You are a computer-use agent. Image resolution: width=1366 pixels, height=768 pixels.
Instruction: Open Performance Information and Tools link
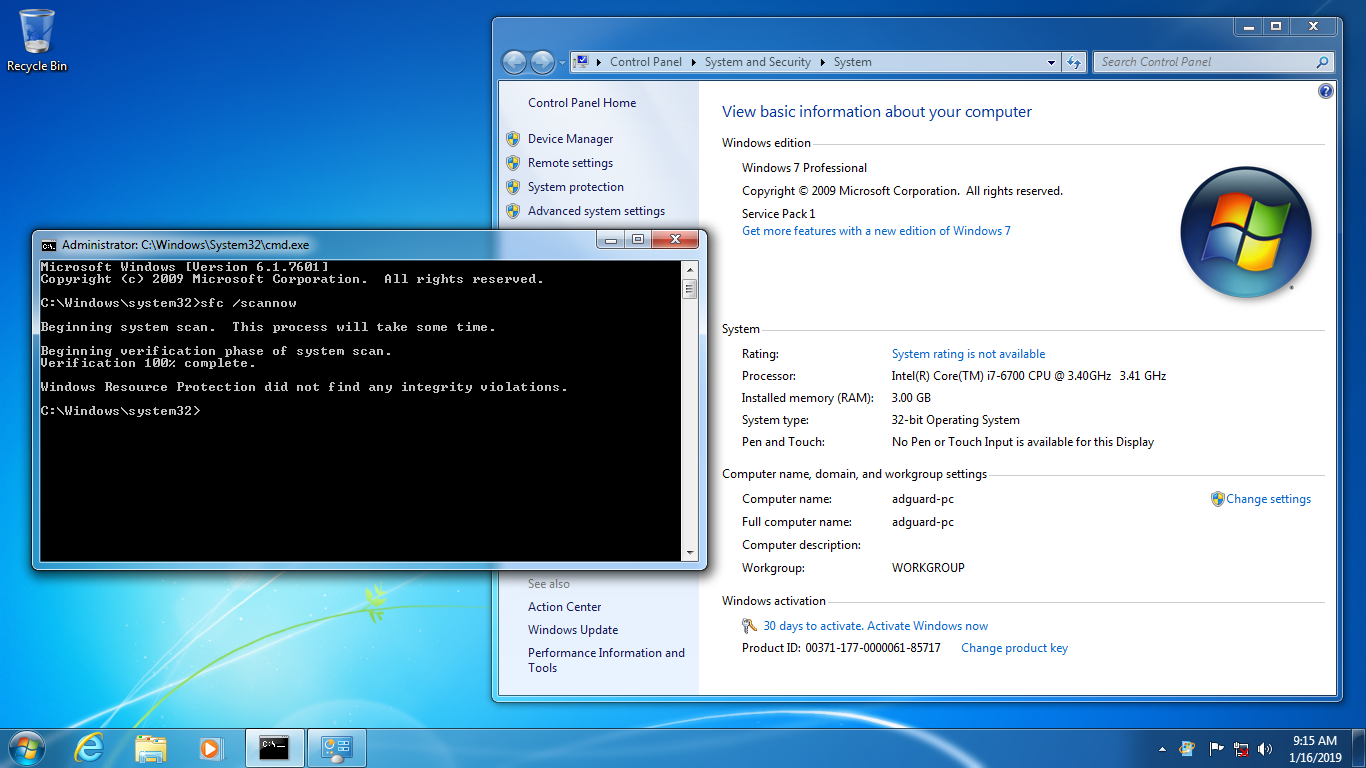tap(606, 660)
